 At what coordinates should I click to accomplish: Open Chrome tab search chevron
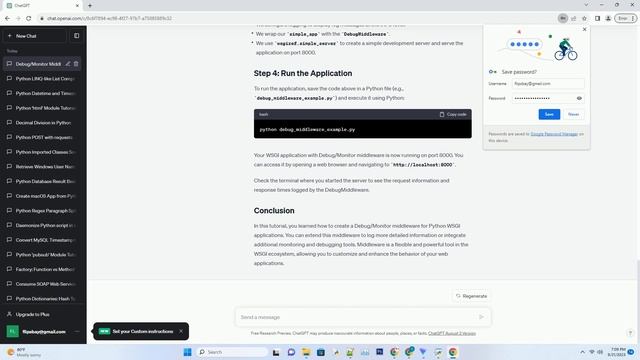pos(586,5)
